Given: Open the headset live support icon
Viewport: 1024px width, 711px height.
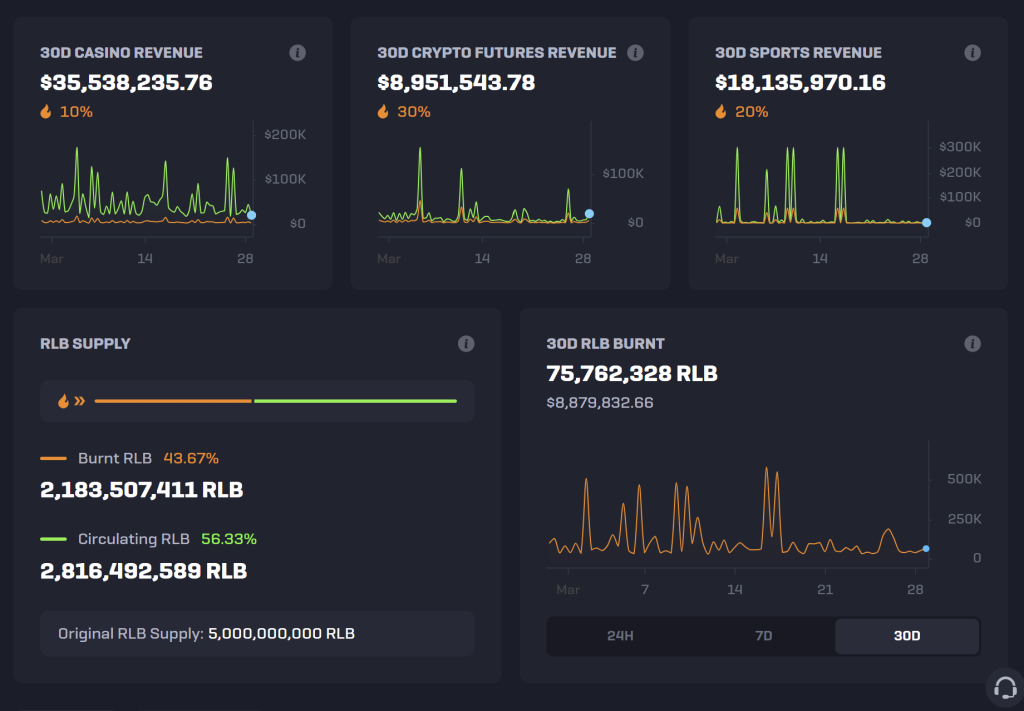Looking at the screenshot, I should [1005, 688].
